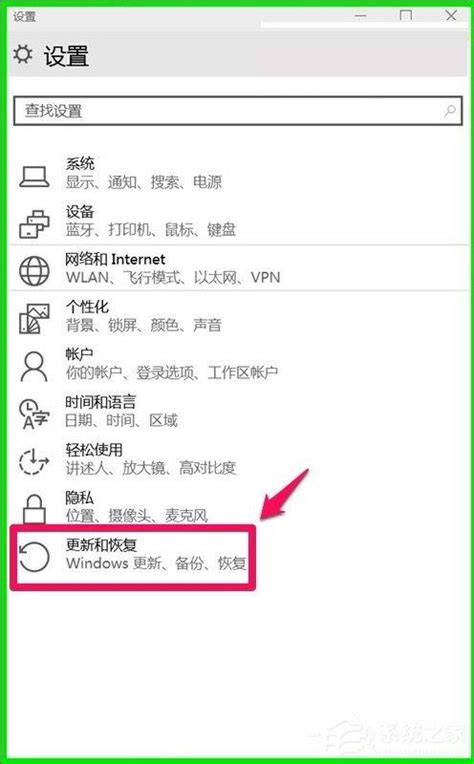Open the 帐户 text entry (你的帐户、登录选项)
The height and width of the screenshot is (764, 474).
click(x=171, y=363)
